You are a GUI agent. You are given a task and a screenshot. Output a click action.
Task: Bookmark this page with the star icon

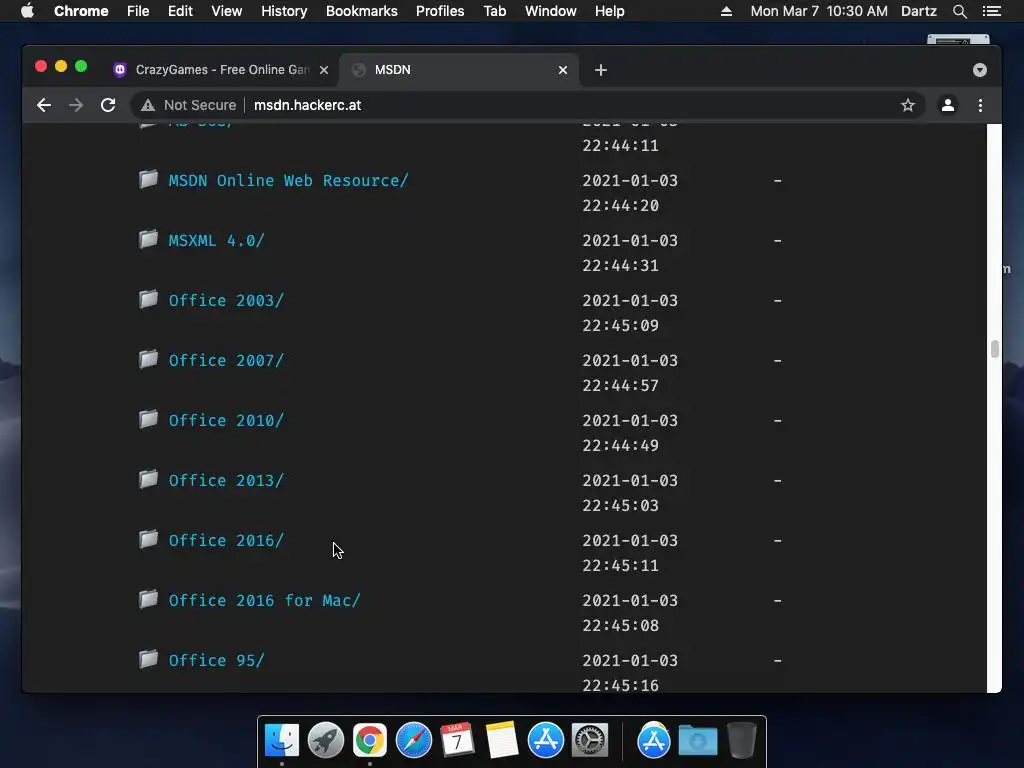[x=908, y=105]
